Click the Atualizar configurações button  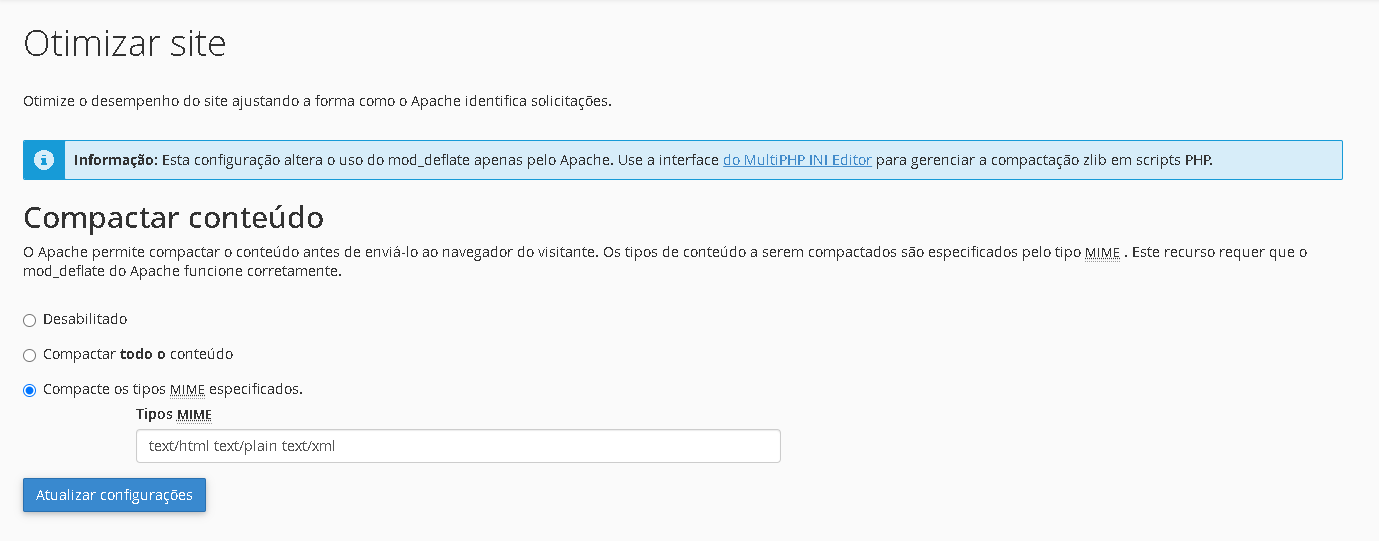click(x=115, y=495)
